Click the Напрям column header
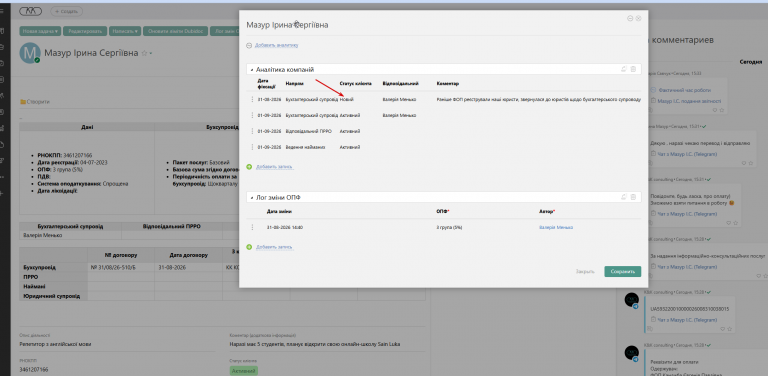The image size is (768, 376). click(x=294, y=84)
